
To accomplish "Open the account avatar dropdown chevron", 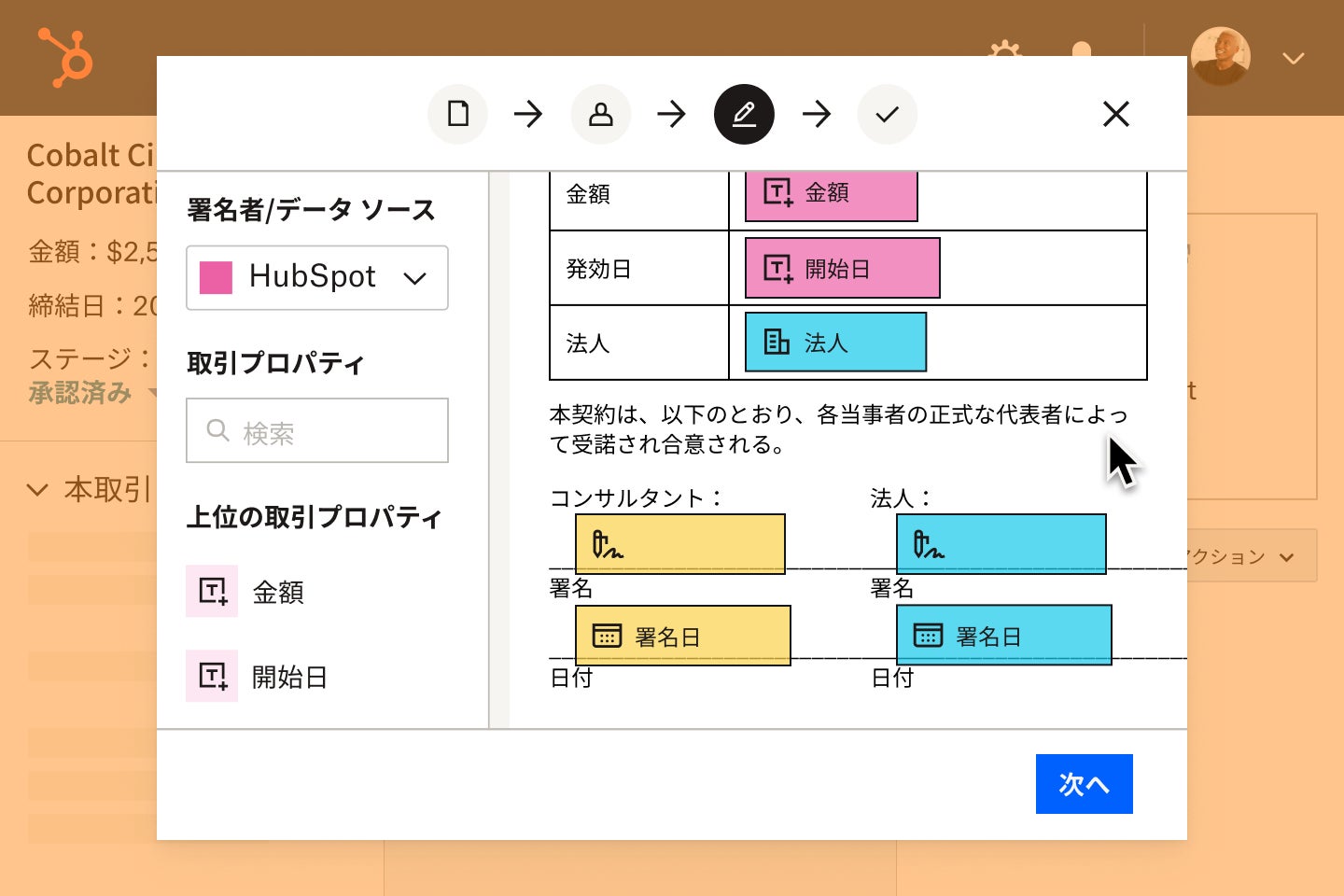I will pos(1293,59).
